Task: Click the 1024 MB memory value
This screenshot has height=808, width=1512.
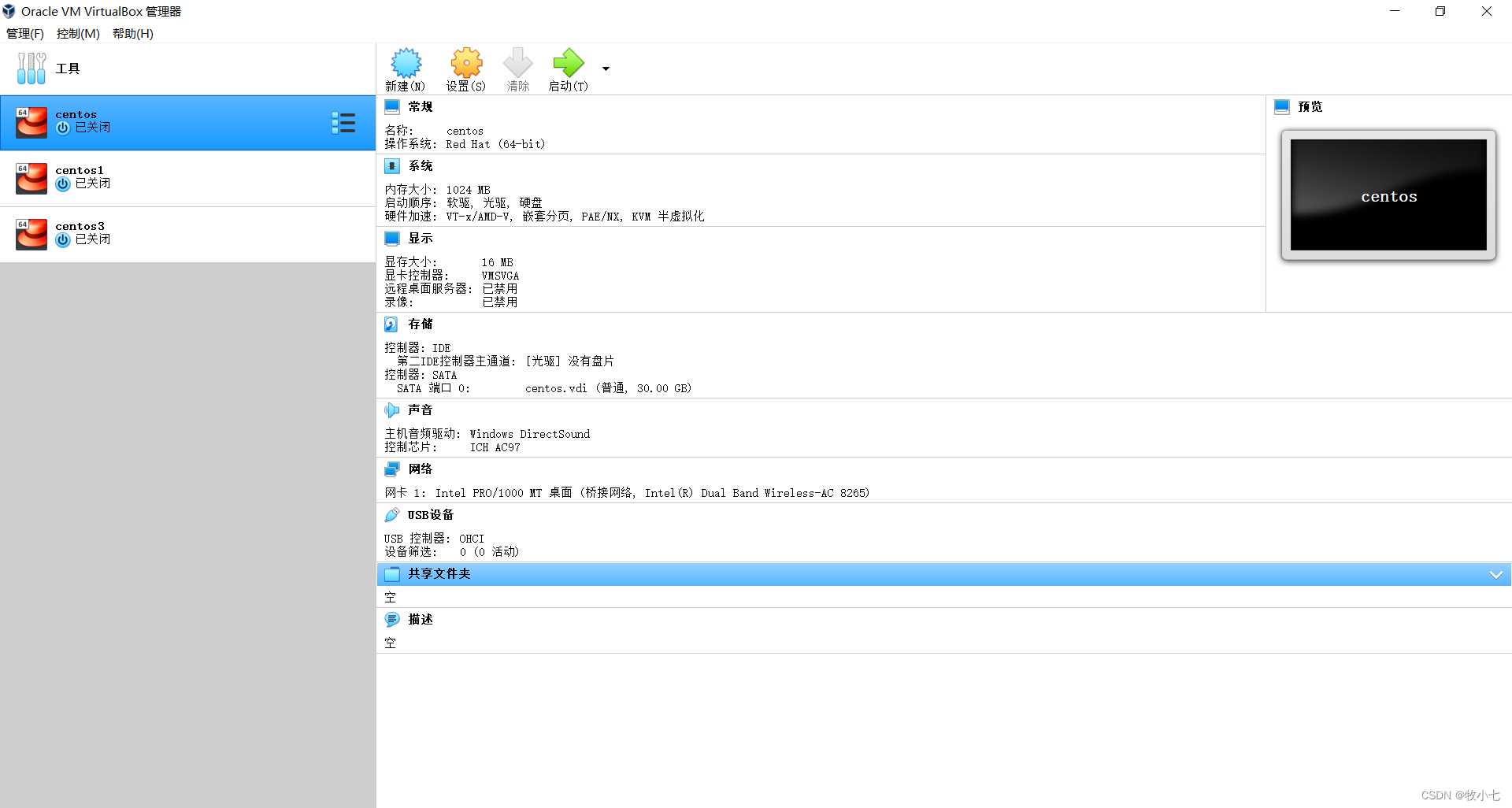Action: [x=468, y=190]
